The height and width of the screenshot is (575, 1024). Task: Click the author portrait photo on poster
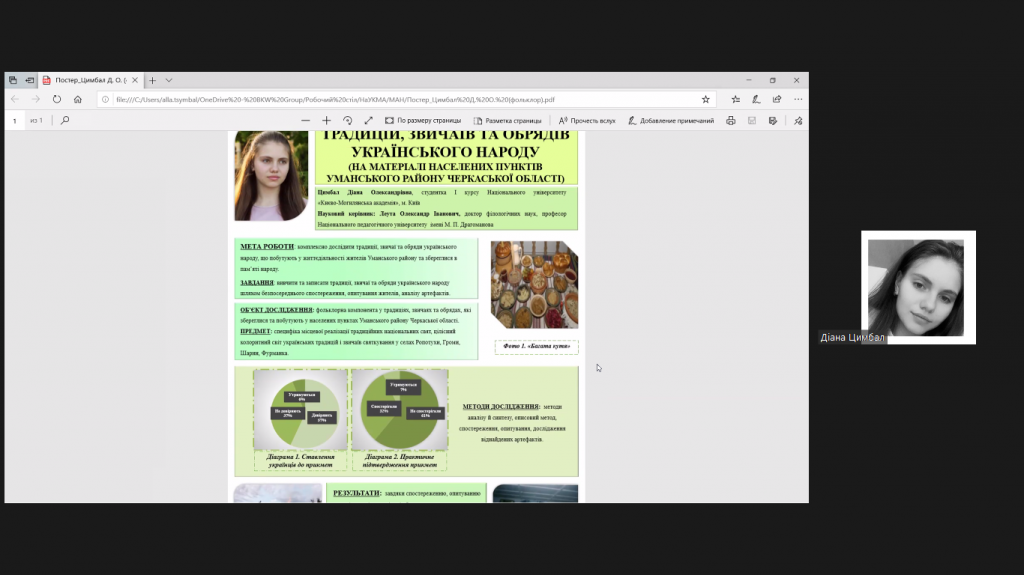click(271, 176)
